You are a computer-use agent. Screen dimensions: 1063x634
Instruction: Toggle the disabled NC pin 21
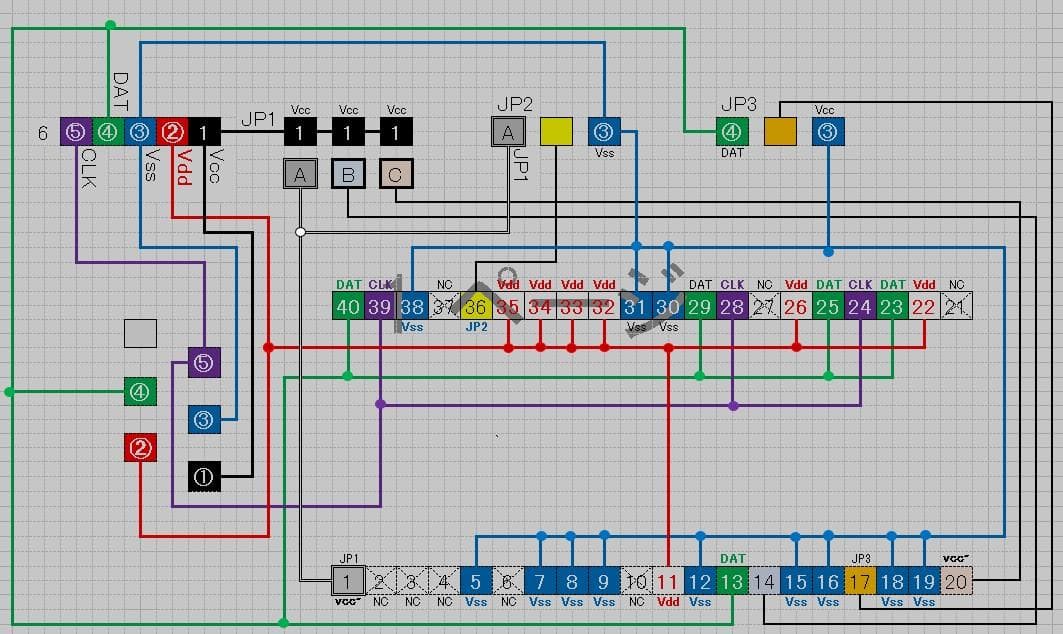(956, 307)
